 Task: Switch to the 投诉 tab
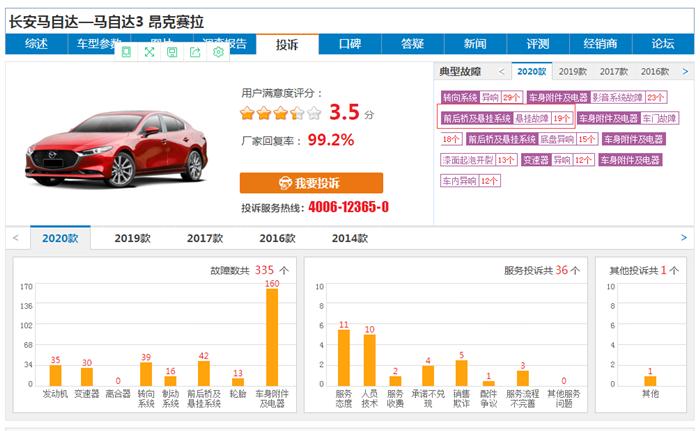click(287, 44)
